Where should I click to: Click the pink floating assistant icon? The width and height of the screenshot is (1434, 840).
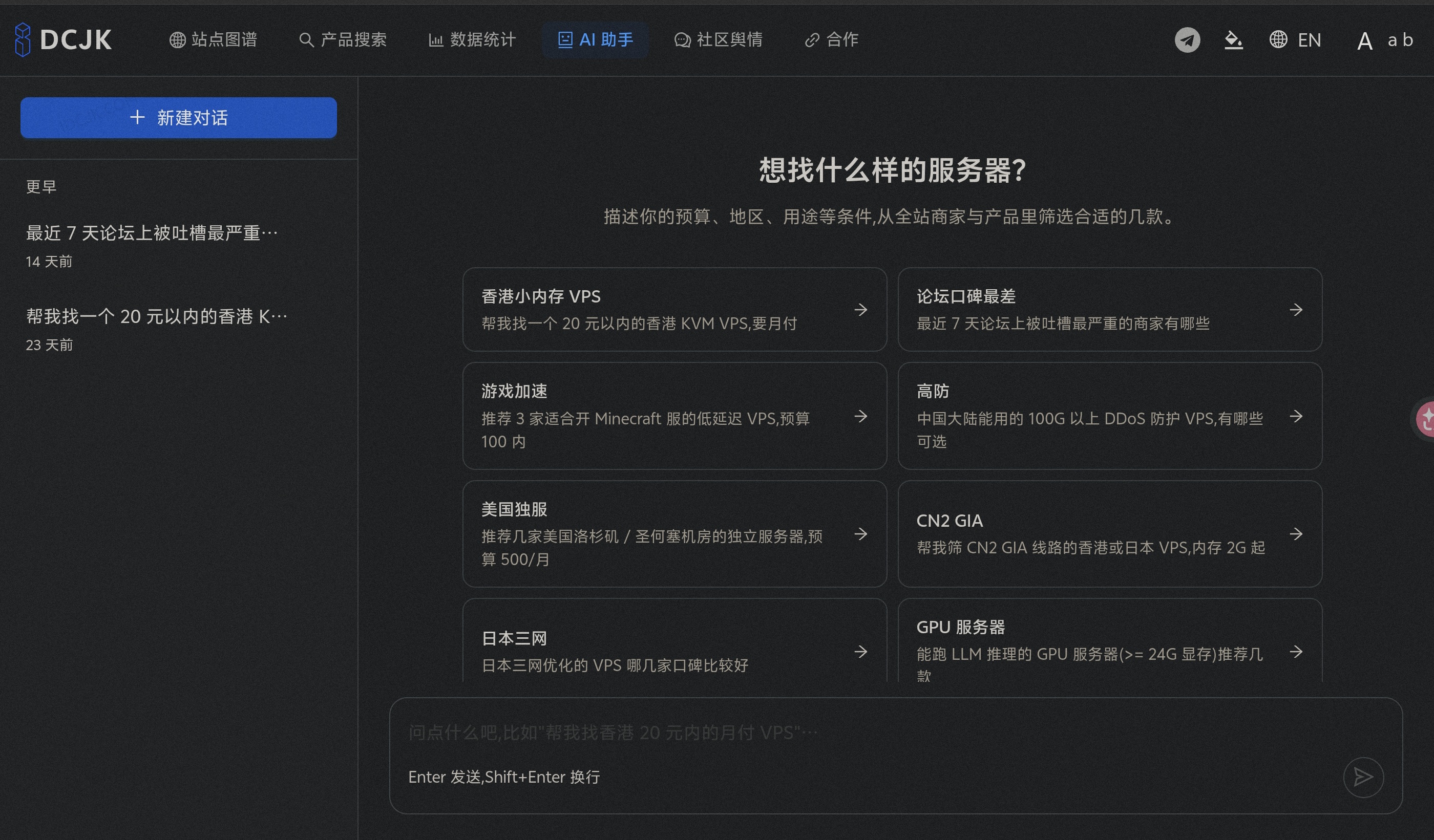point(1425,419)
